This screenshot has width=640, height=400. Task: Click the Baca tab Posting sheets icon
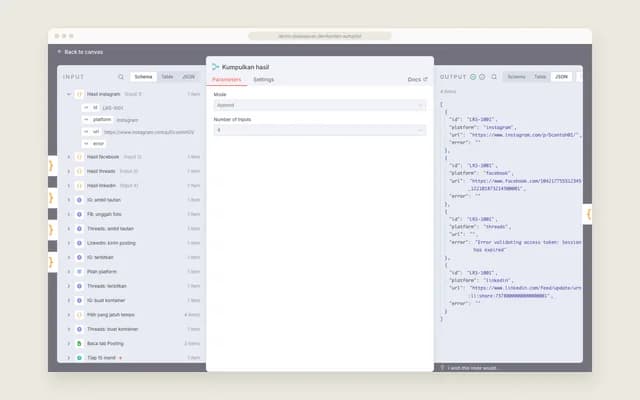pos(79,344)
